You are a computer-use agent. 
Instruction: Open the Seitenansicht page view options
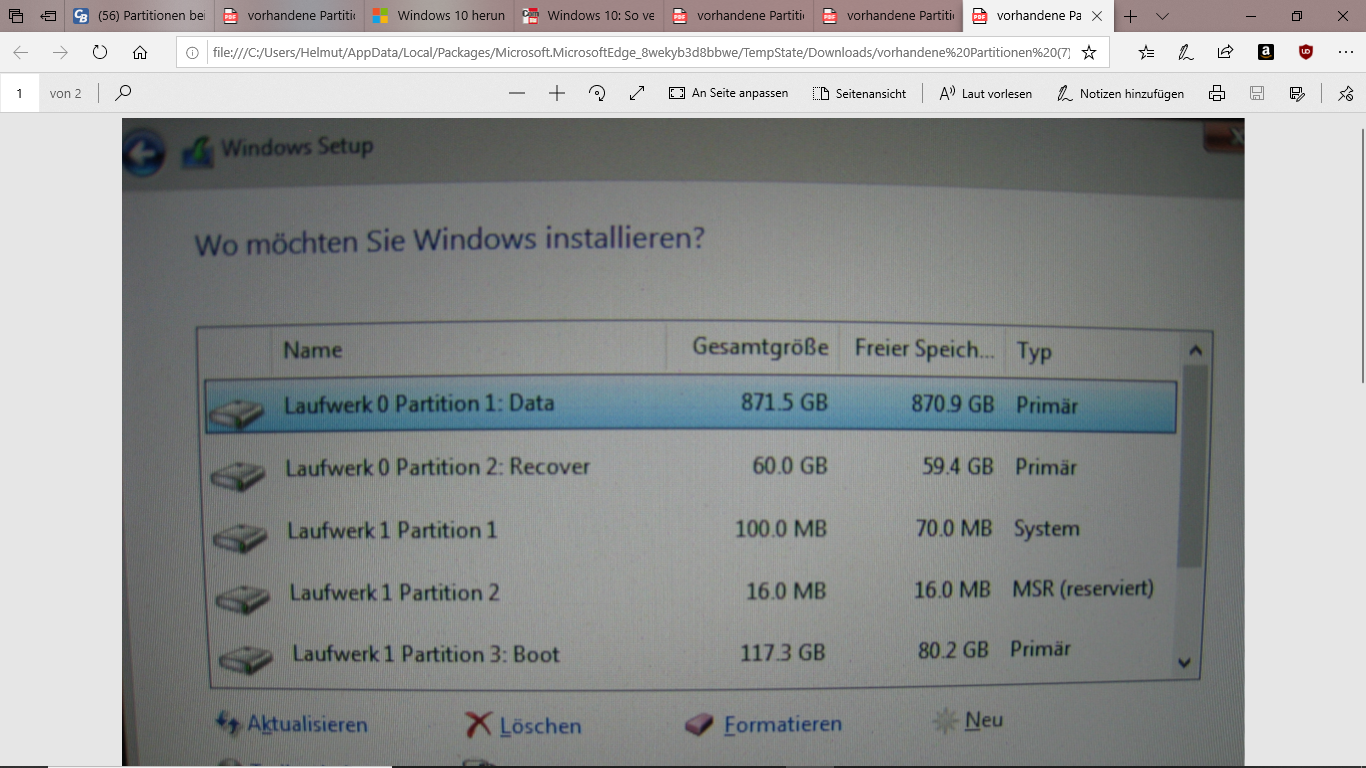tap(859, 93)
